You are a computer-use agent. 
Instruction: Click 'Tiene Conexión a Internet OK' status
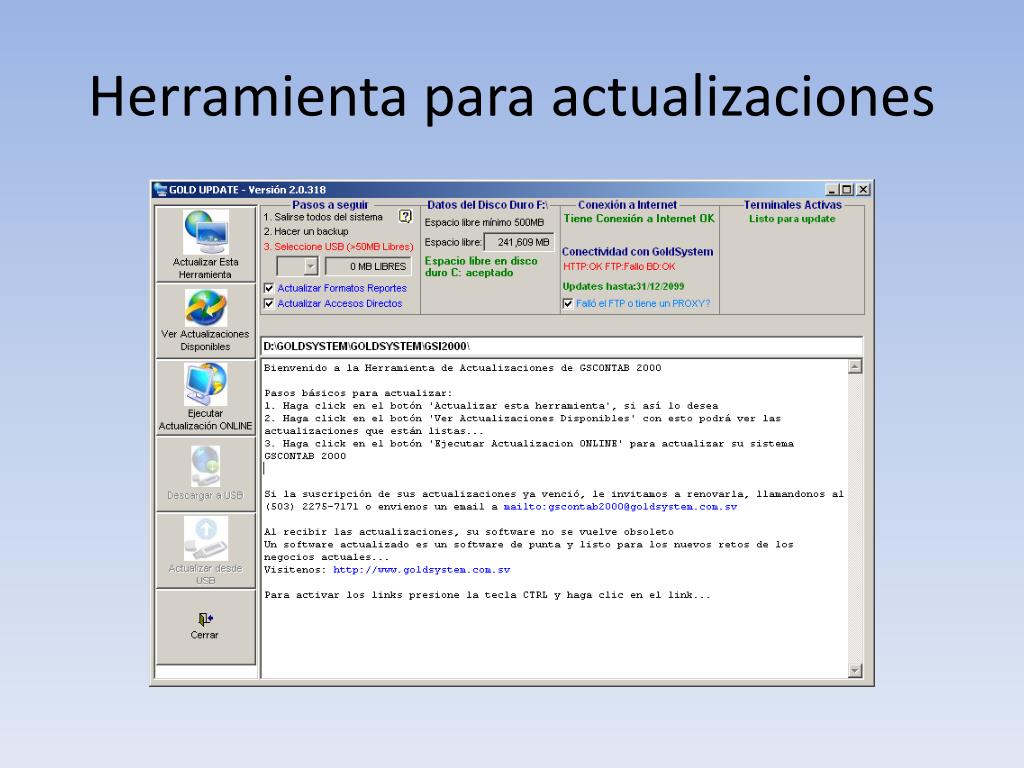tap(639, 219)
